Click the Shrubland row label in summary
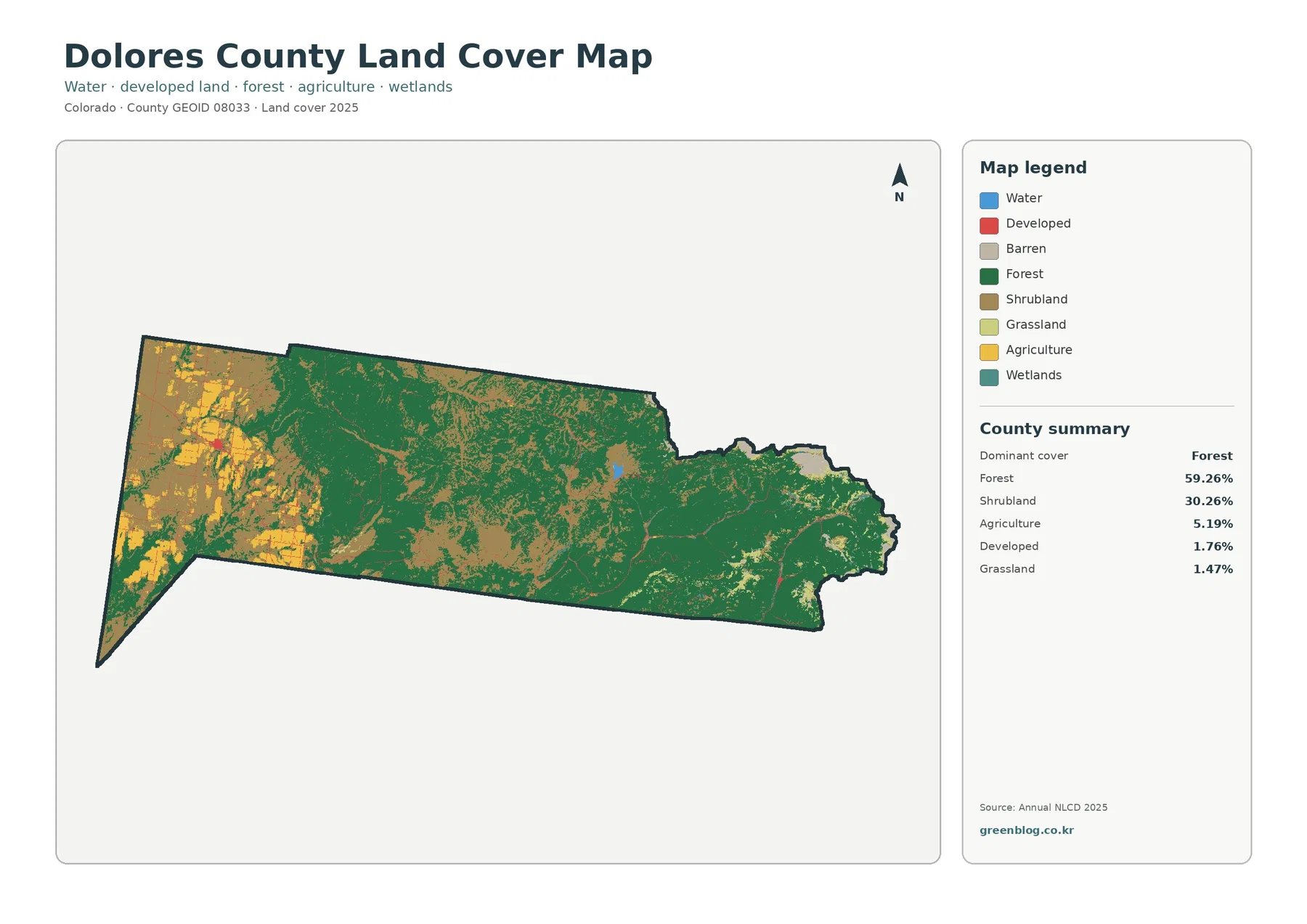This screenshot has height=924, width=1307. (1007, 501)
